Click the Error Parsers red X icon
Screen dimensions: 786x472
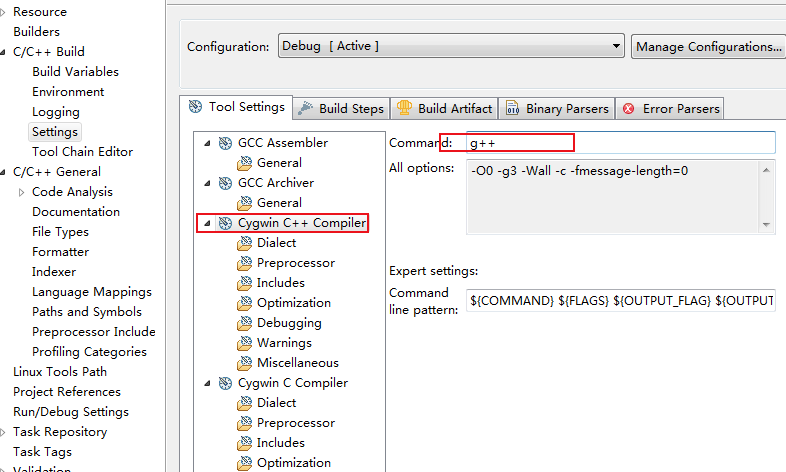point(629,109)
